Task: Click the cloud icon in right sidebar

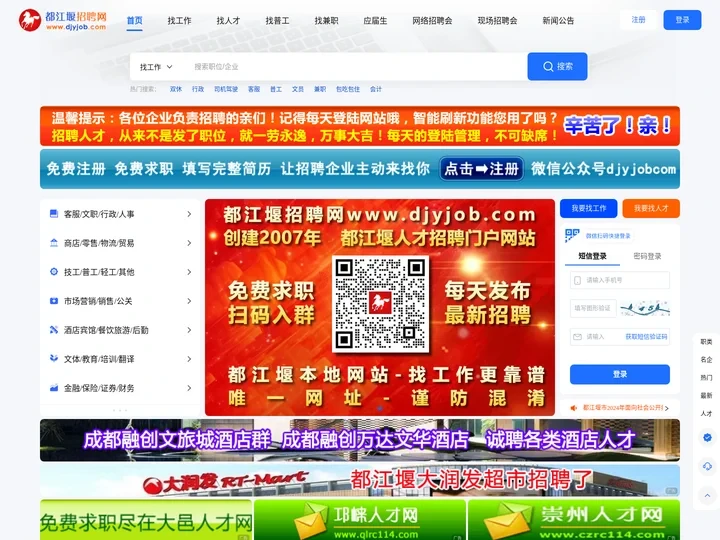Action: [707, 467]
